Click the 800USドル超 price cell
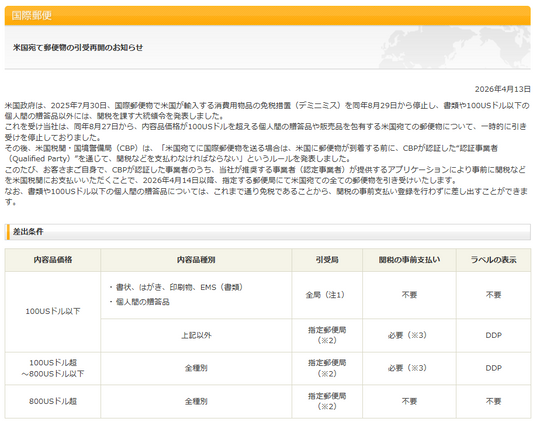The height and width of the screenshot is (422, 533). 53,401
